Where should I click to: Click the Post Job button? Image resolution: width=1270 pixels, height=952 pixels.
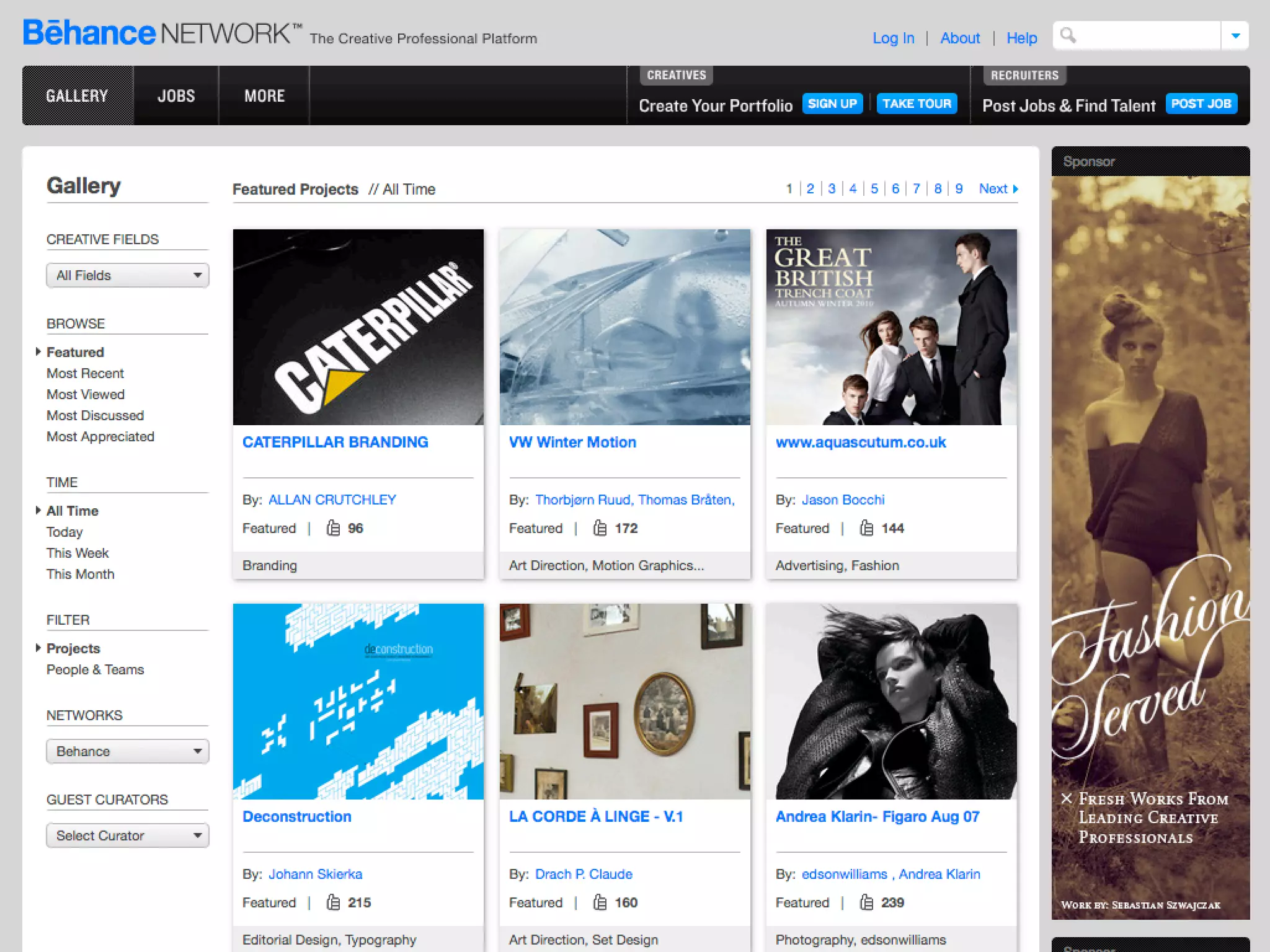point(1201,104)
